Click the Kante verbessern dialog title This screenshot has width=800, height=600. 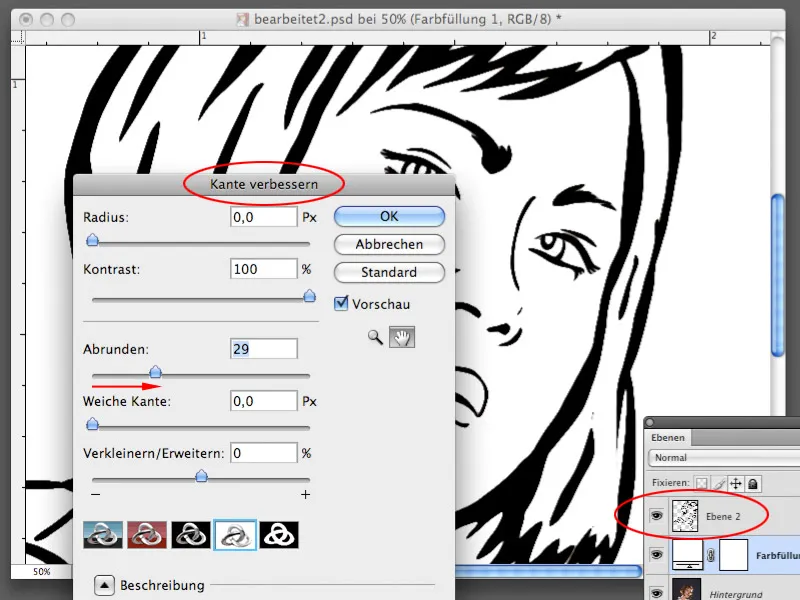coord(264,184)
